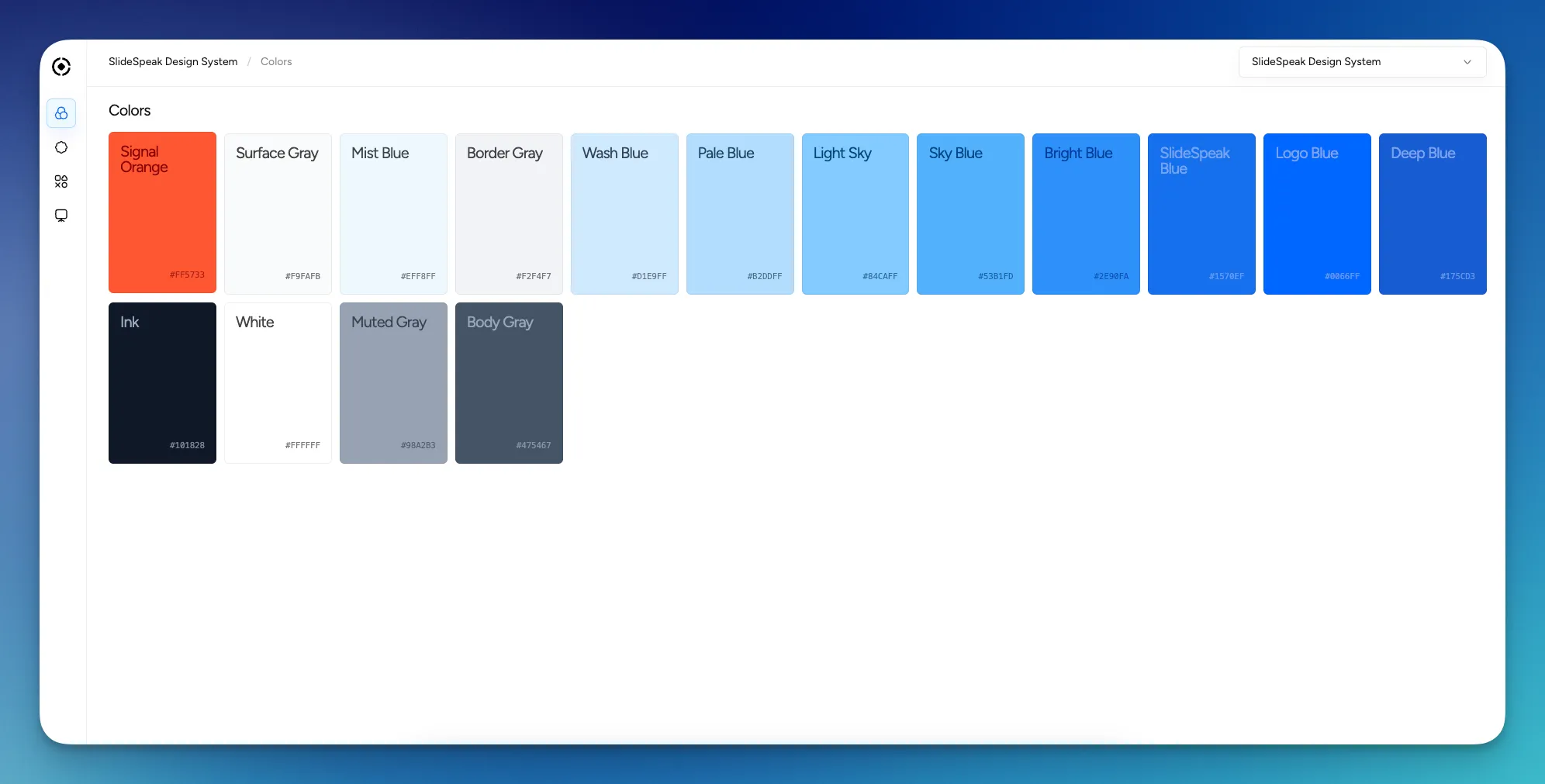The image size is (1545, 784).
Task: Click the presentation screen icon in the sidebar
Action: click(61, 216)
